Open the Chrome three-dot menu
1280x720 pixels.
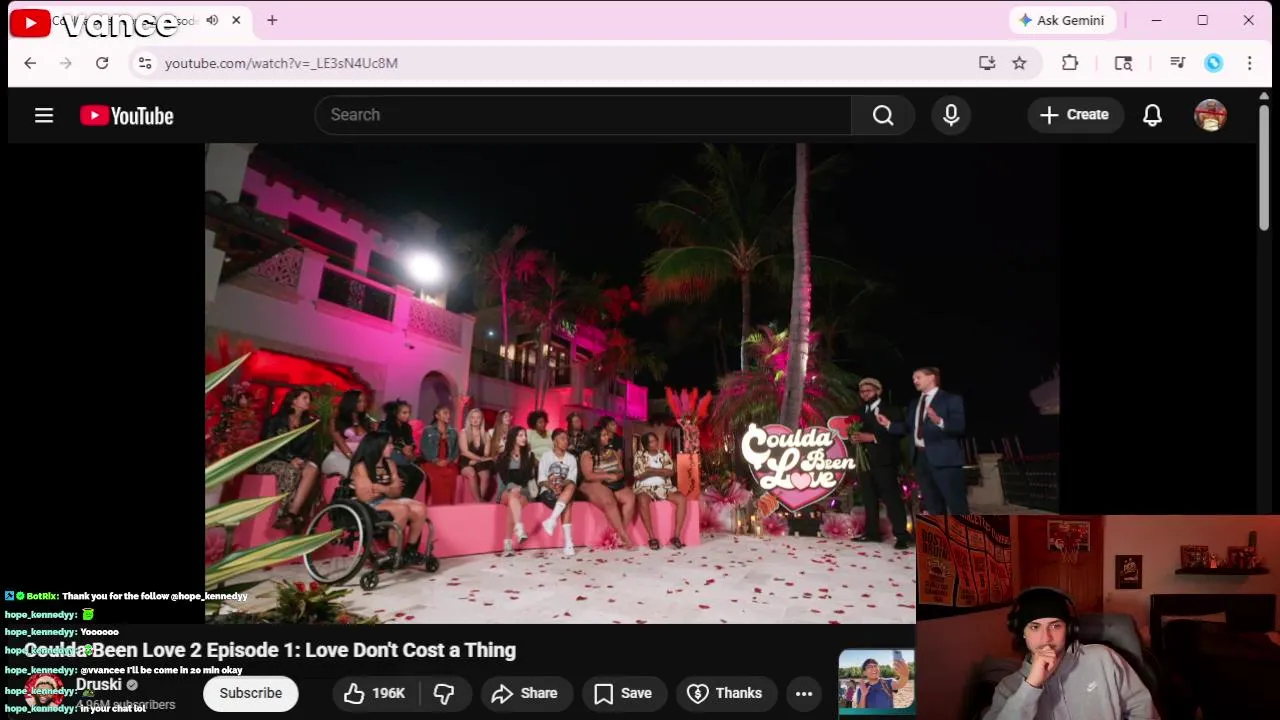point(1249,63)
